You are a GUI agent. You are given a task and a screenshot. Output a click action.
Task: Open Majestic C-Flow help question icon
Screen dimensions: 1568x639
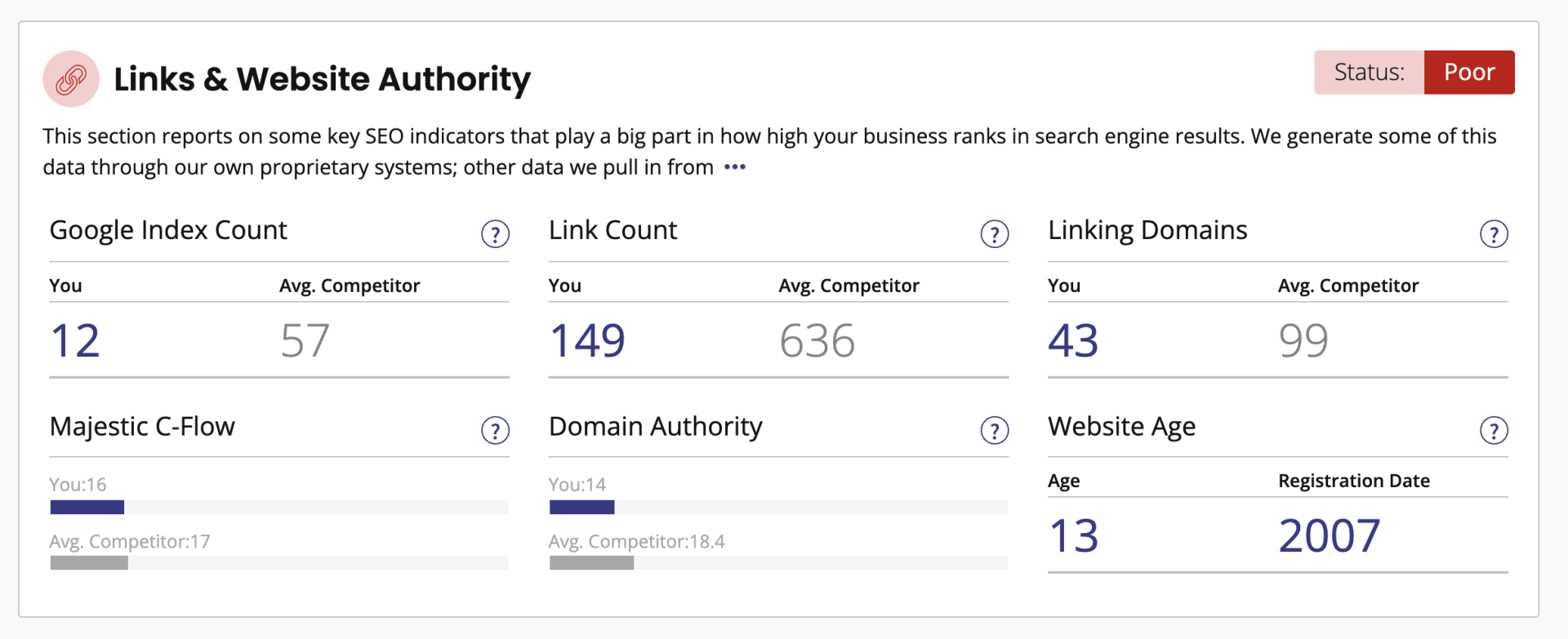coord(495,430)
